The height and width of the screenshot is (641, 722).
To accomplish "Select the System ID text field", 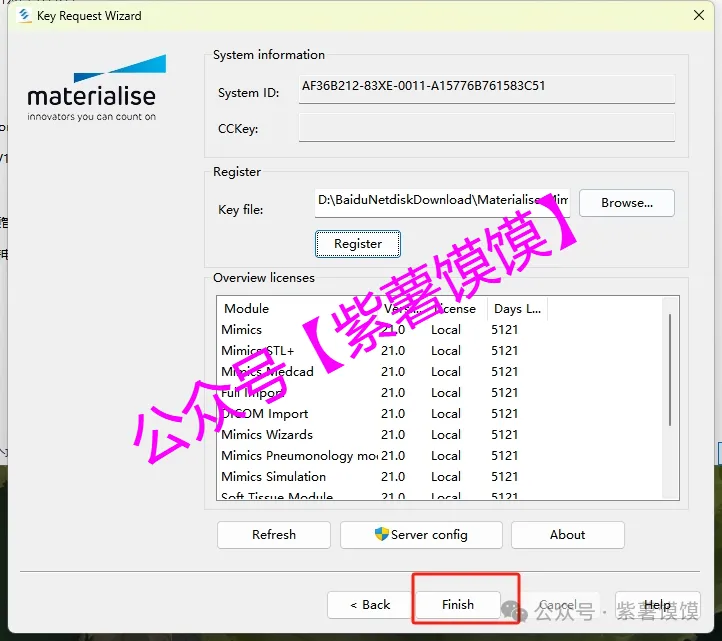I will [486, 87].
